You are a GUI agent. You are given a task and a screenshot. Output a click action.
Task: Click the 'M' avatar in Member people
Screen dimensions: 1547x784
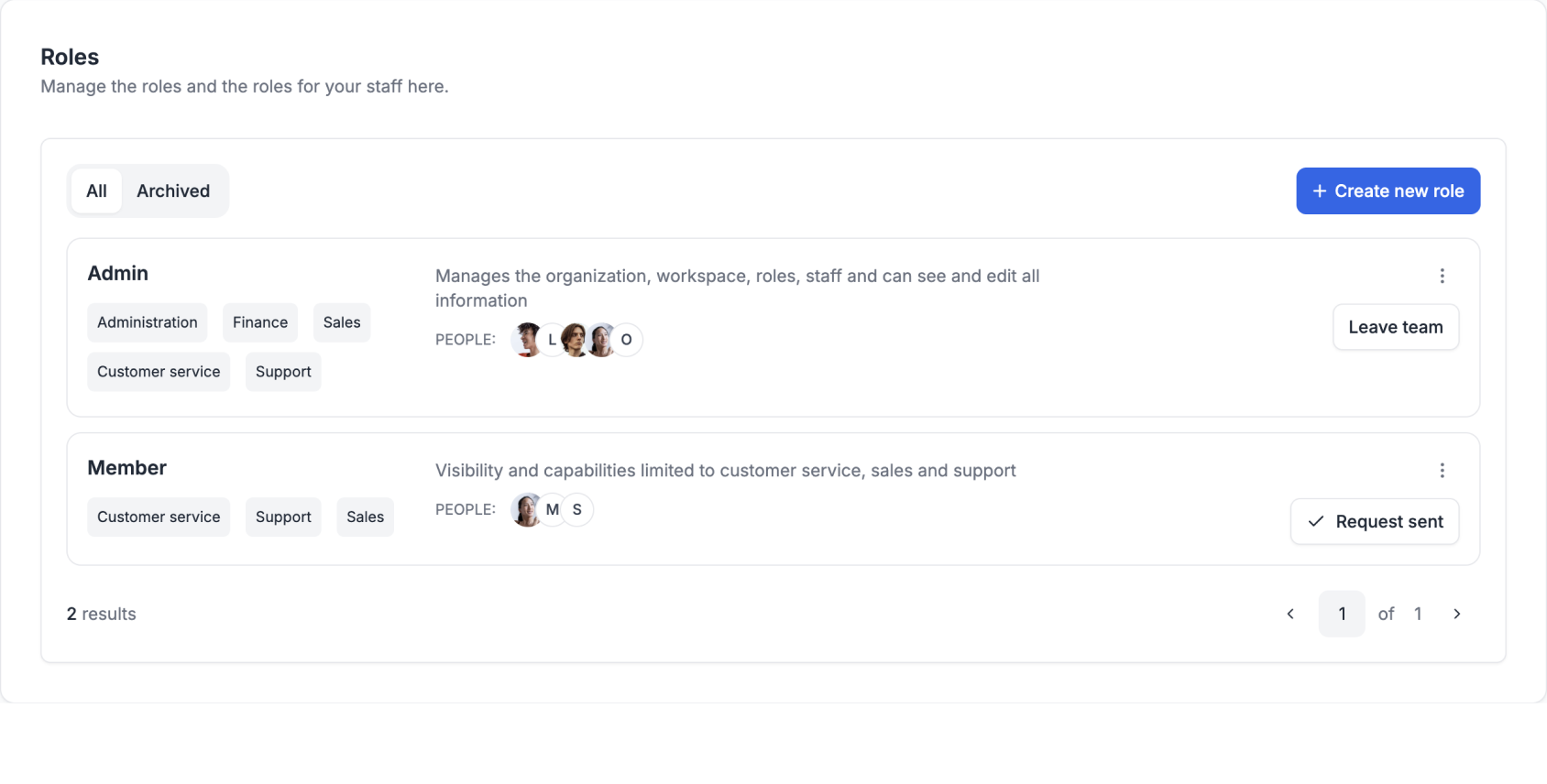point(553,509)
